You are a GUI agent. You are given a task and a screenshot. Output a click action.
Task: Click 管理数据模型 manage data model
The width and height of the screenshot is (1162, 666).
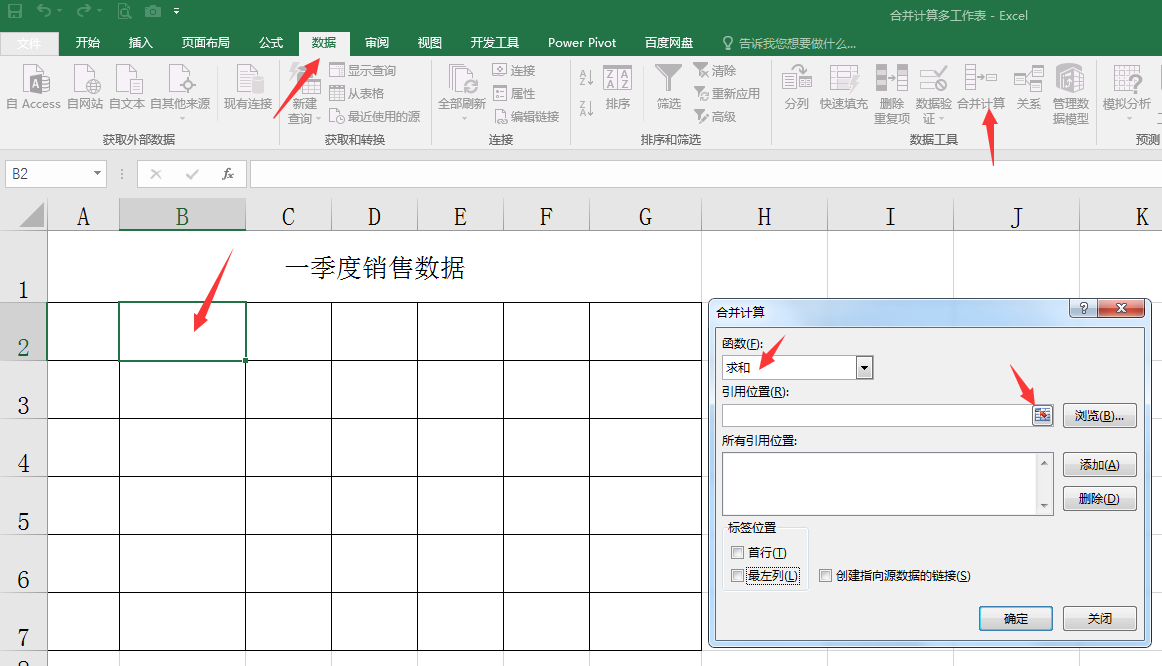[x=1070, y=94]
